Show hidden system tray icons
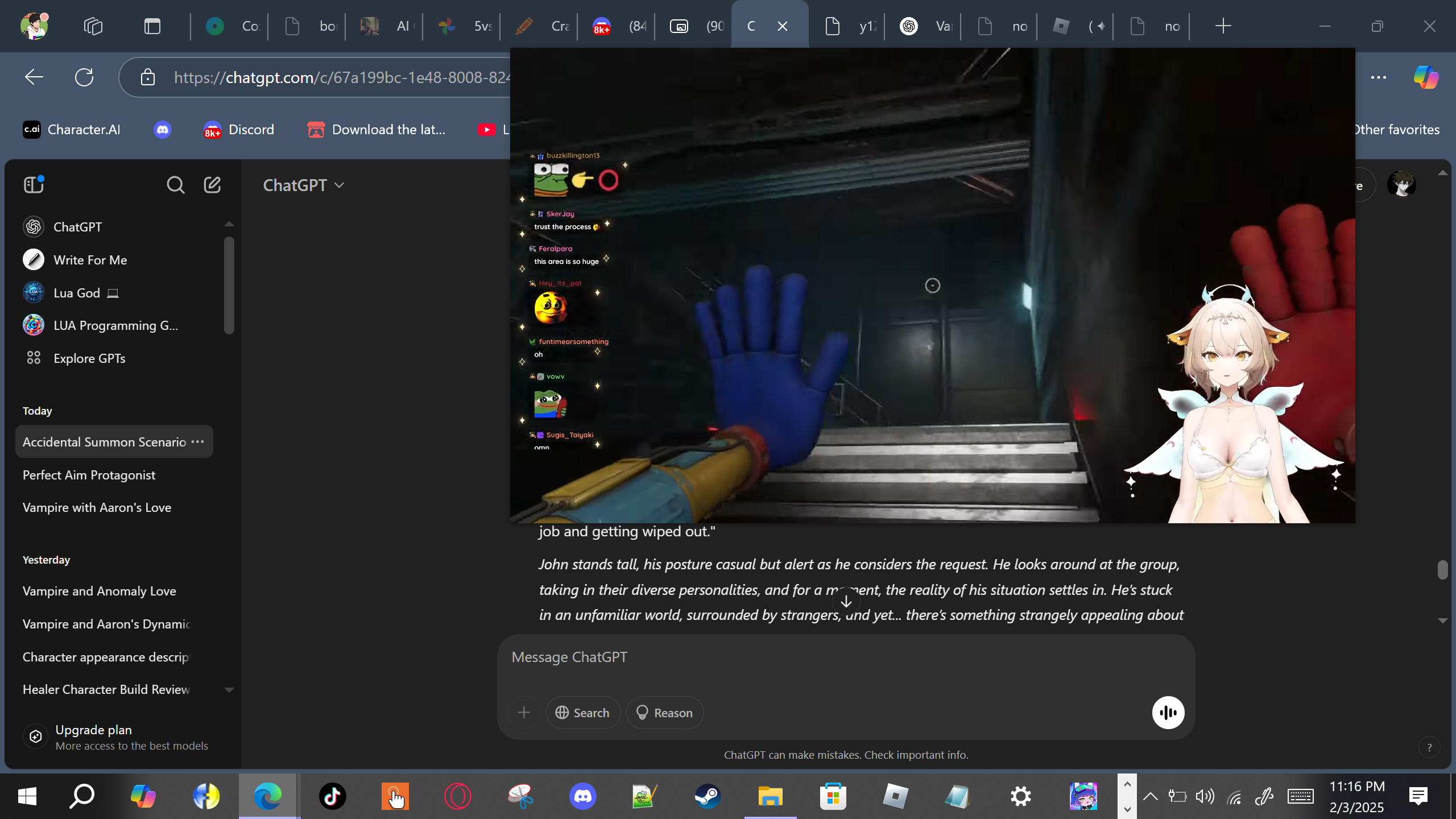 click(1150, 796)
